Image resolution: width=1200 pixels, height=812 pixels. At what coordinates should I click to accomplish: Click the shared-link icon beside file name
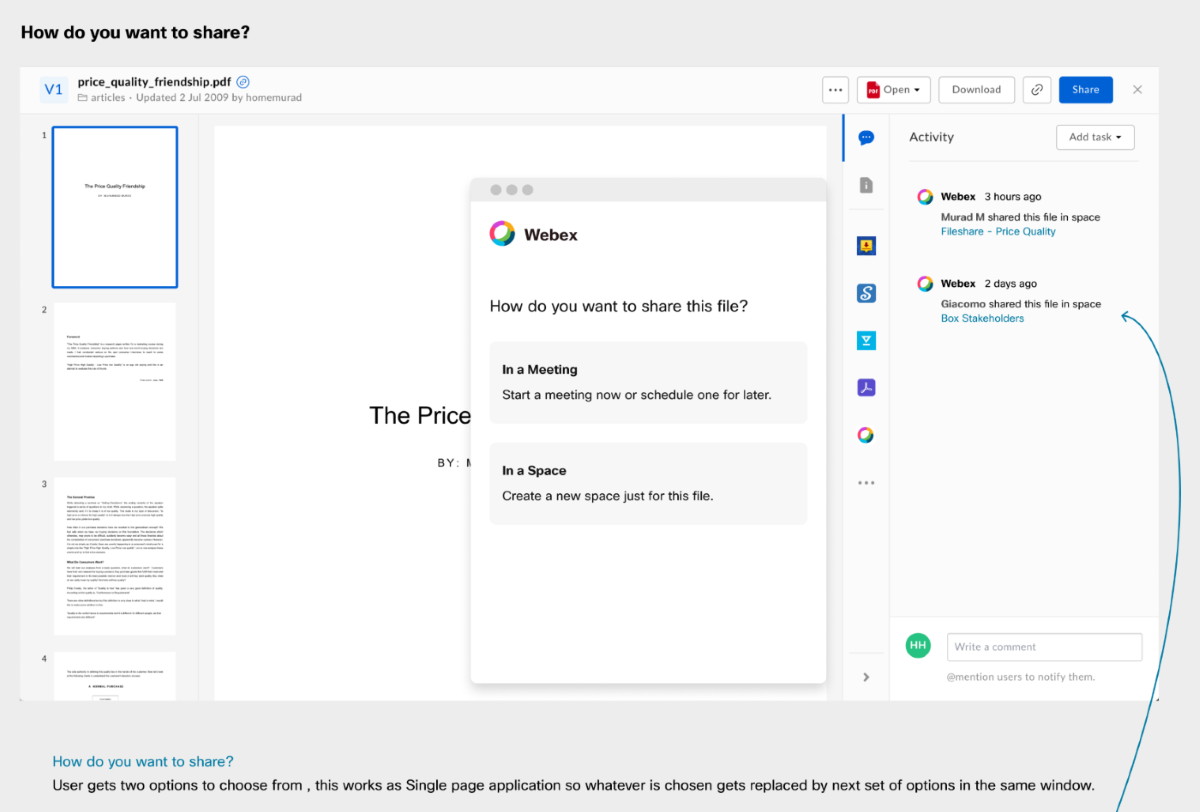tap(243, 82)
